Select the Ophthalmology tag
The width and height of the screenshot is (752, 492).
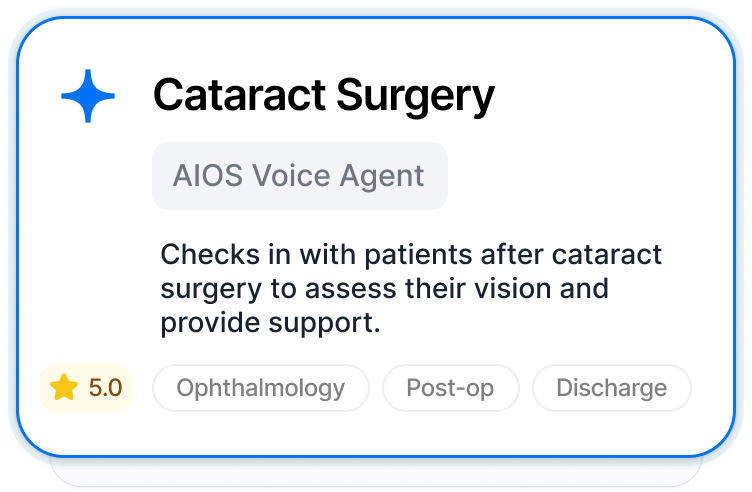point(260,388)
